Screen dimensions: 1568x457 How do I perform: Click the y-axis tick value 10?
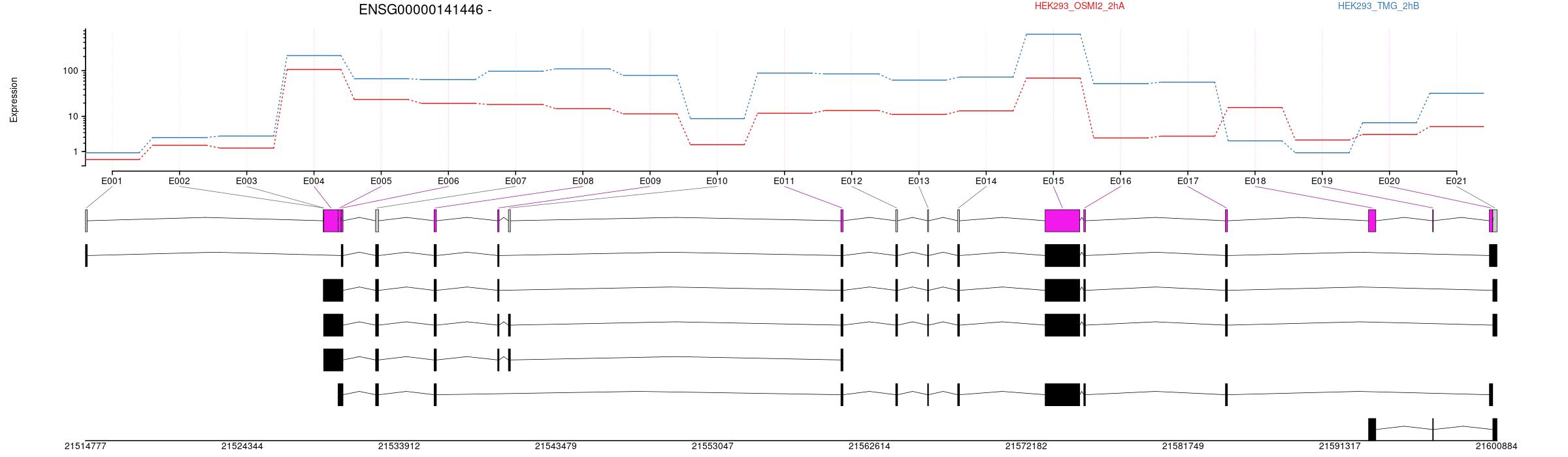(73, 116)
